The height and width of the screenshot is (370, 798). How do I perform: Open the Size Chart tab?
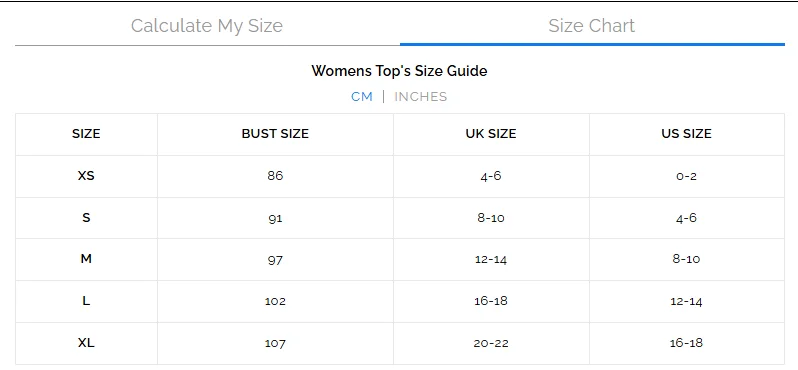591,25
